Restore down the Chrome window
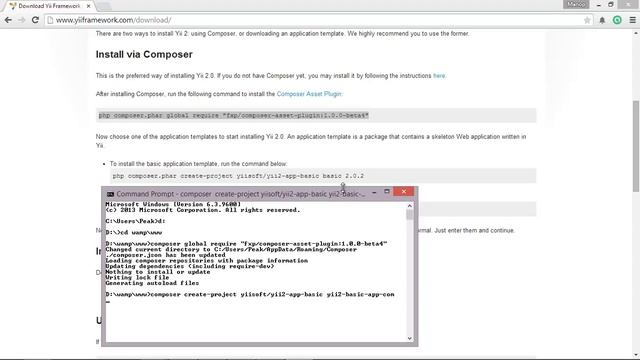This screenshot has height=360, width=640. (611, 4)
